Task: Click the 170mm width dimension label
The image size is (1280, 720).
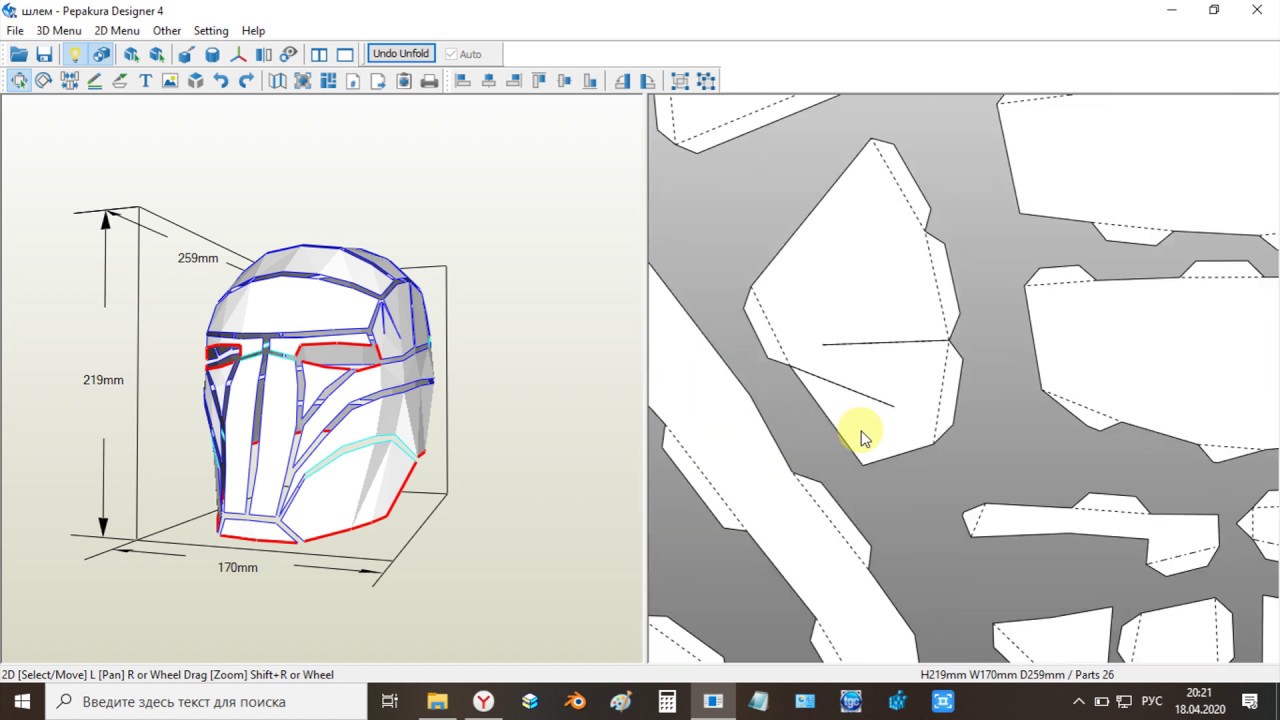Action: (x=238, y=567)
